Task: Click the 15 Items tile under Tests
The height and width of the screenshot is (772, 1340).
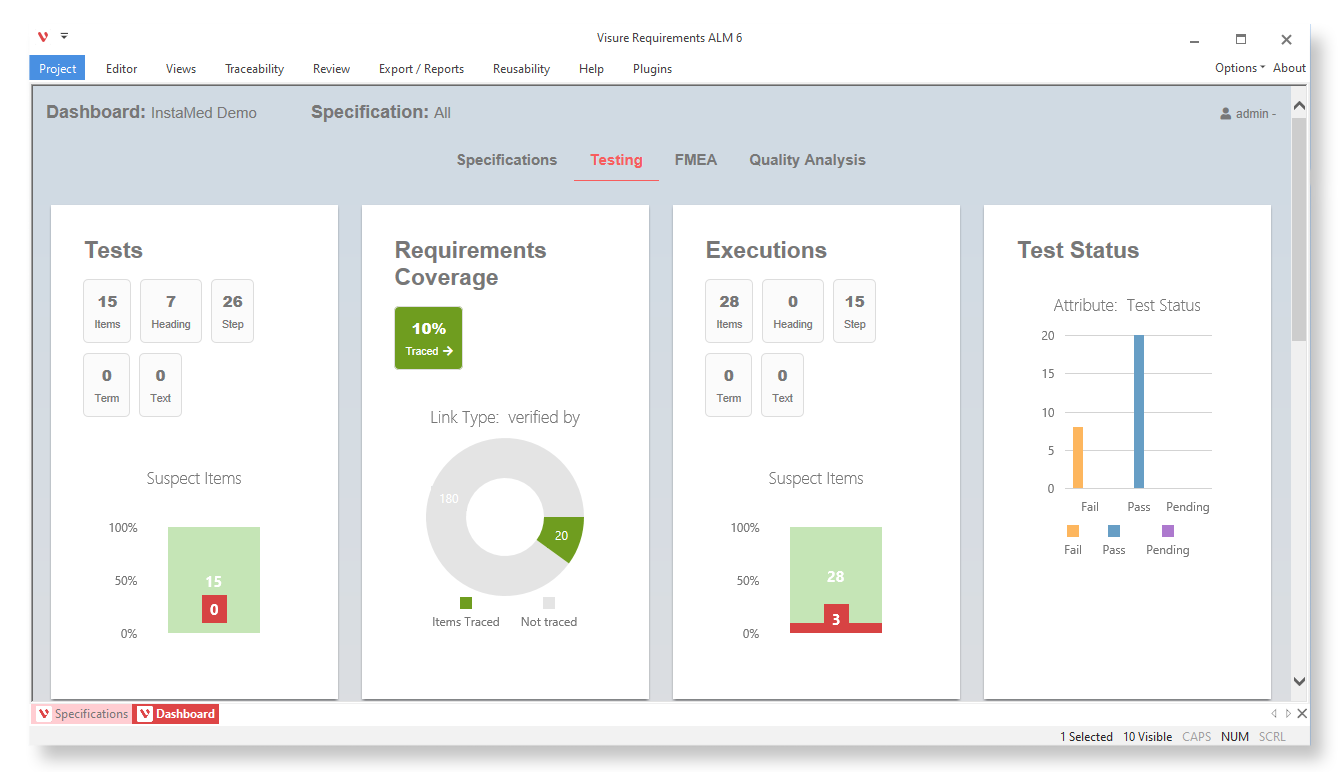Action: pyautogui.click(x=107, y=311)
